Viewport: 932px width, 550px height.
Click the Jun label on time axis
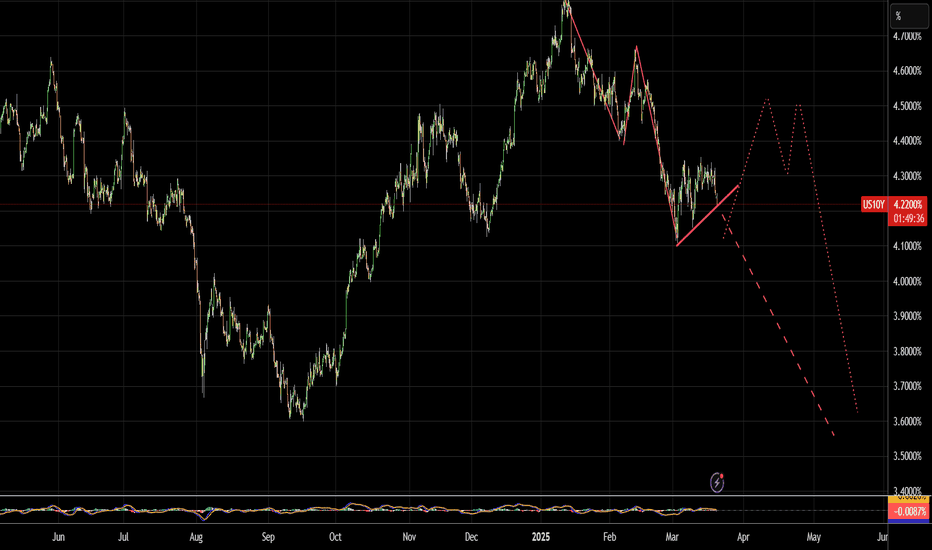[x=58, y=537]
